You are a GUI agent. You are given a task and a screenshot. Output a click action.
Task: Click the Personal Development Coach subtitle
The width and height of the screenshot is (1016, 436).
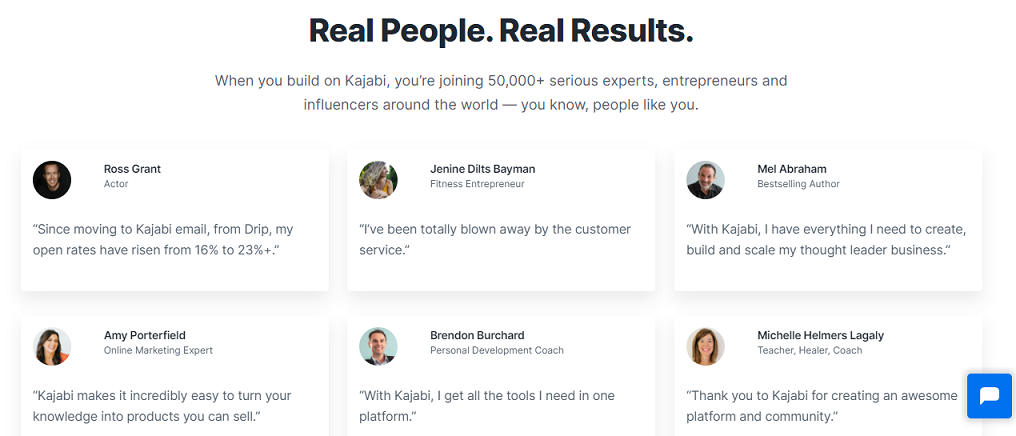tap(497, 350)
